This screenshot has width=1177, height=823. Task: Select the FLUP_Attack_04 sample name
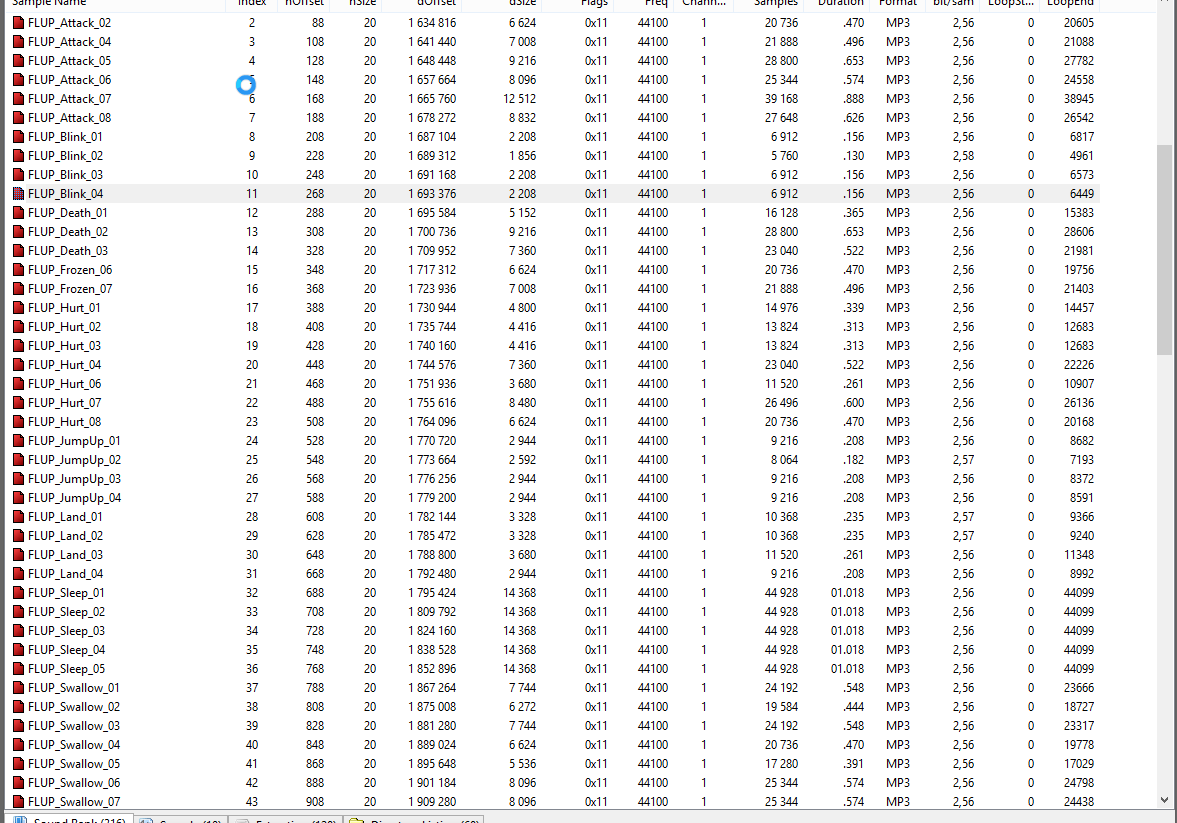(70, 42)
